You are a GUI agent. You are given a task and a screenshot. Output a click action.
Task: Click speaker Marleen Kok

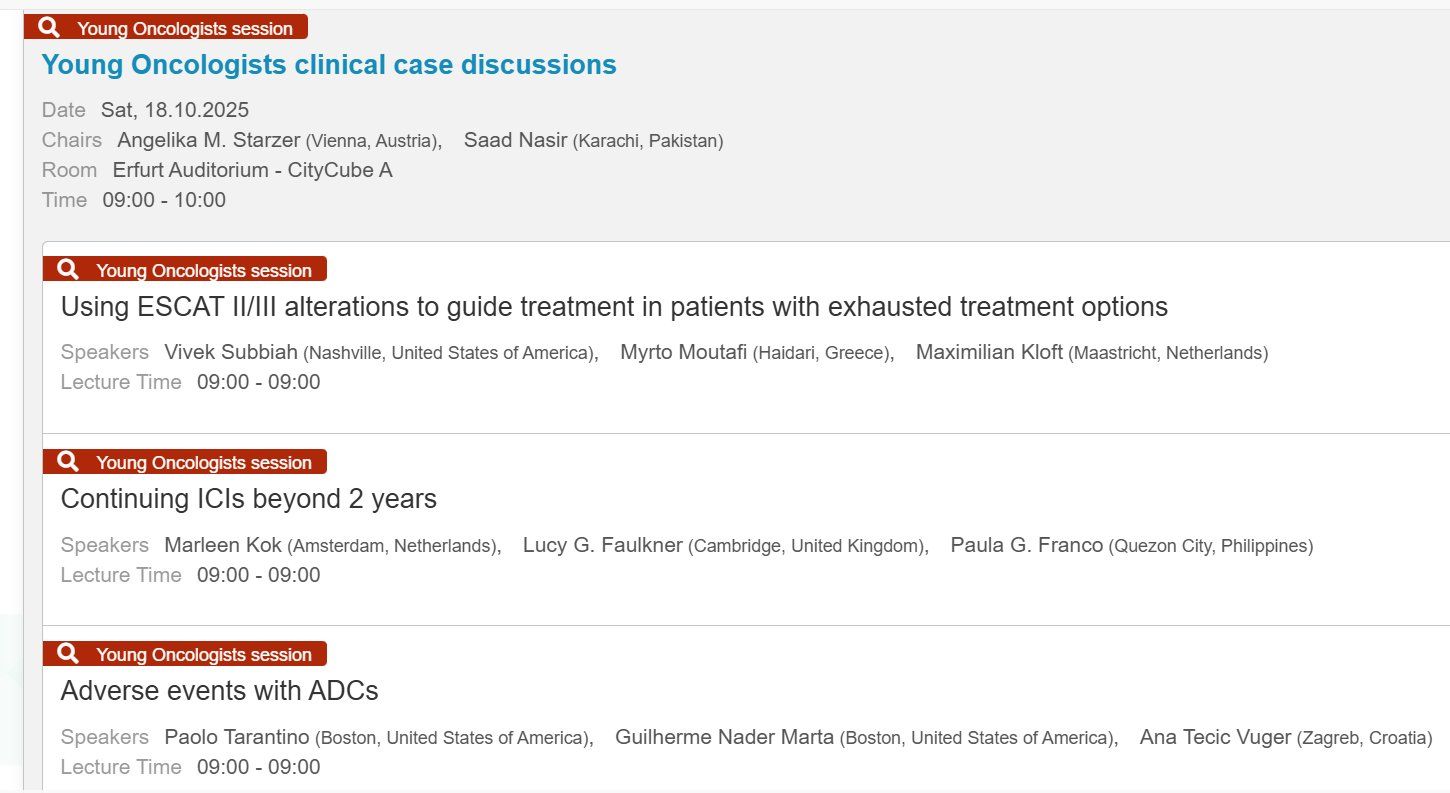[x=223, y=545]
